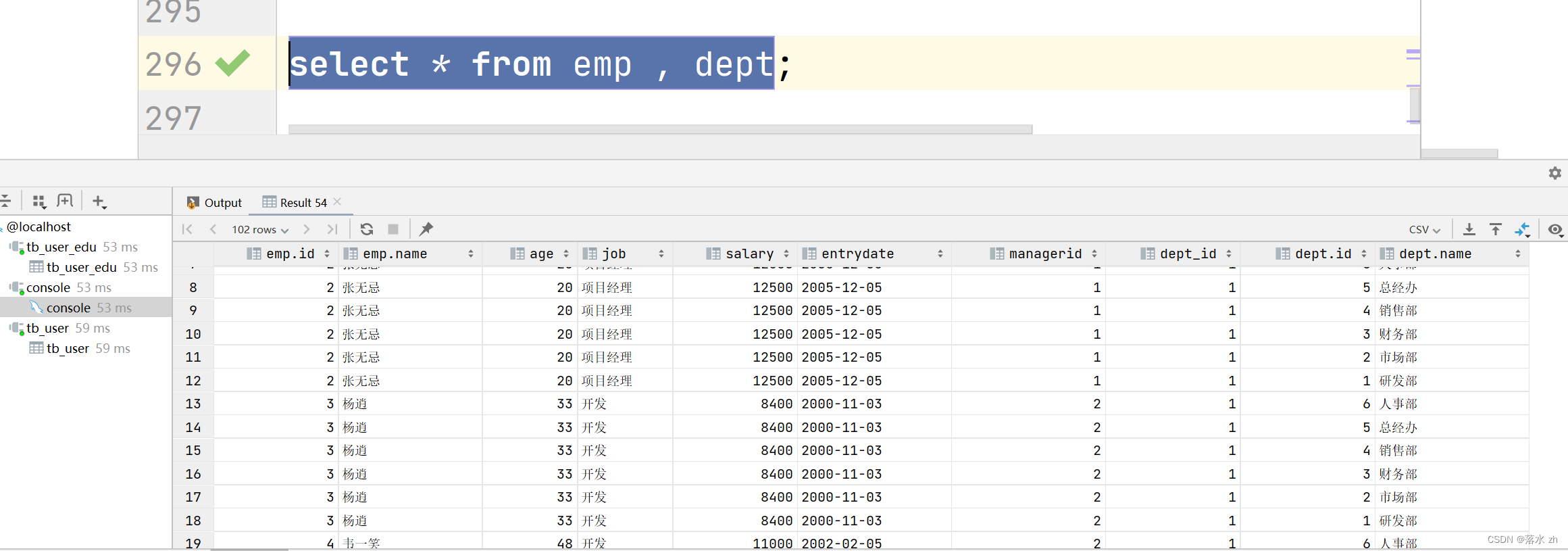
Task: Jump to last results page
Action: click(x=332, y=229)
